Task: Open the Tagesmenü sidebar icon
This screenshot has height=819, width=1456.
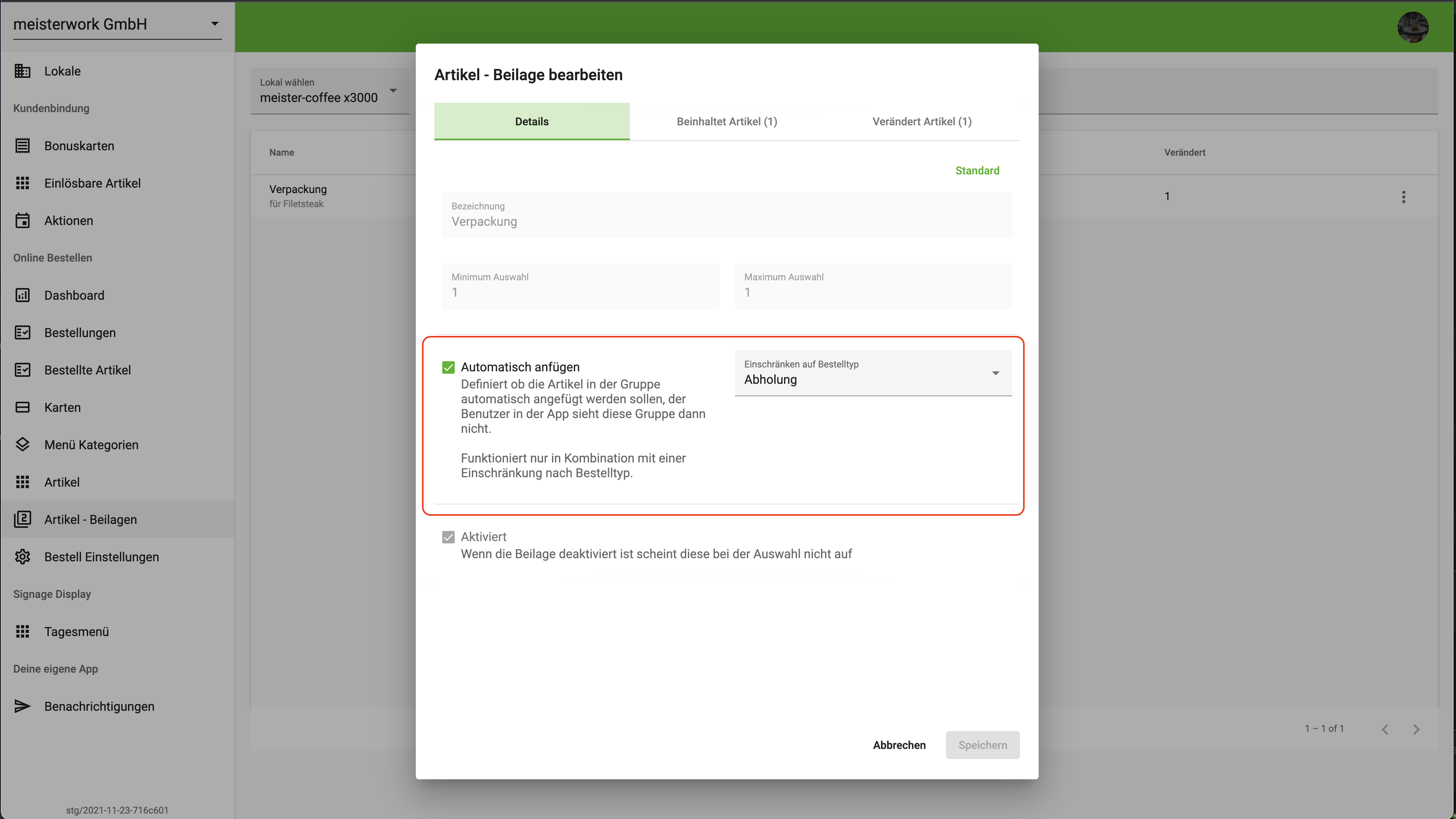Action: pos(23,631)
